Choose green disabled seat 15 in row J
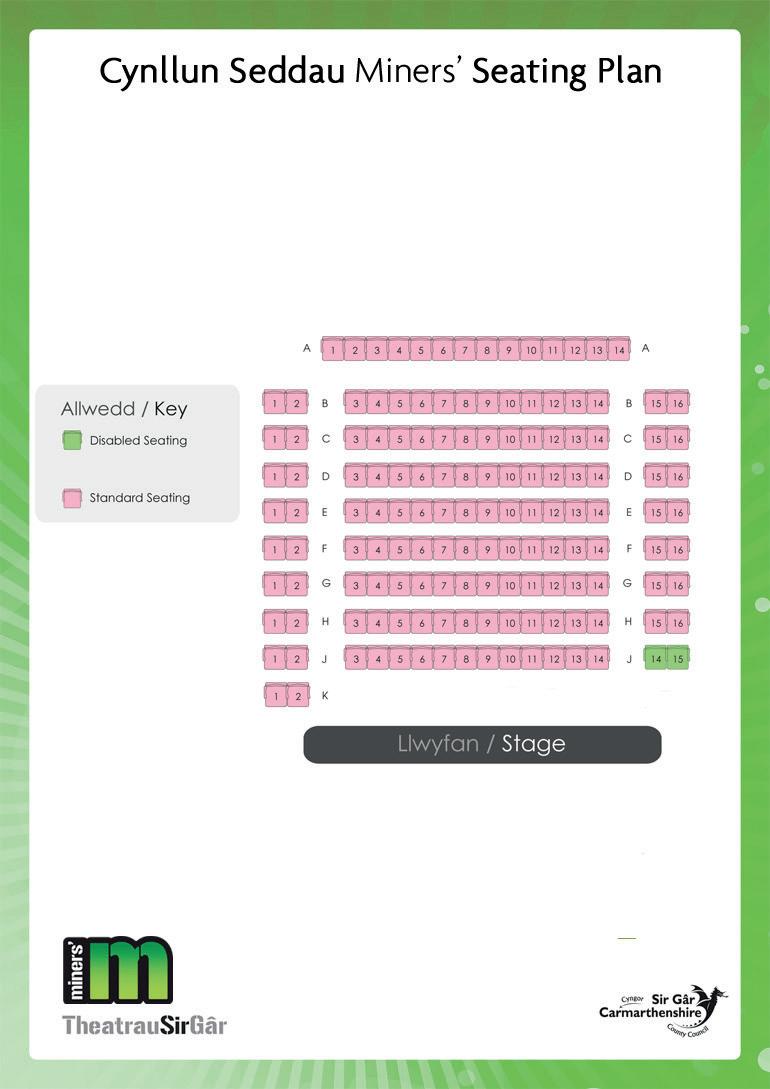The width and height of the screenshot is (770, 1089). coord(678,658)
